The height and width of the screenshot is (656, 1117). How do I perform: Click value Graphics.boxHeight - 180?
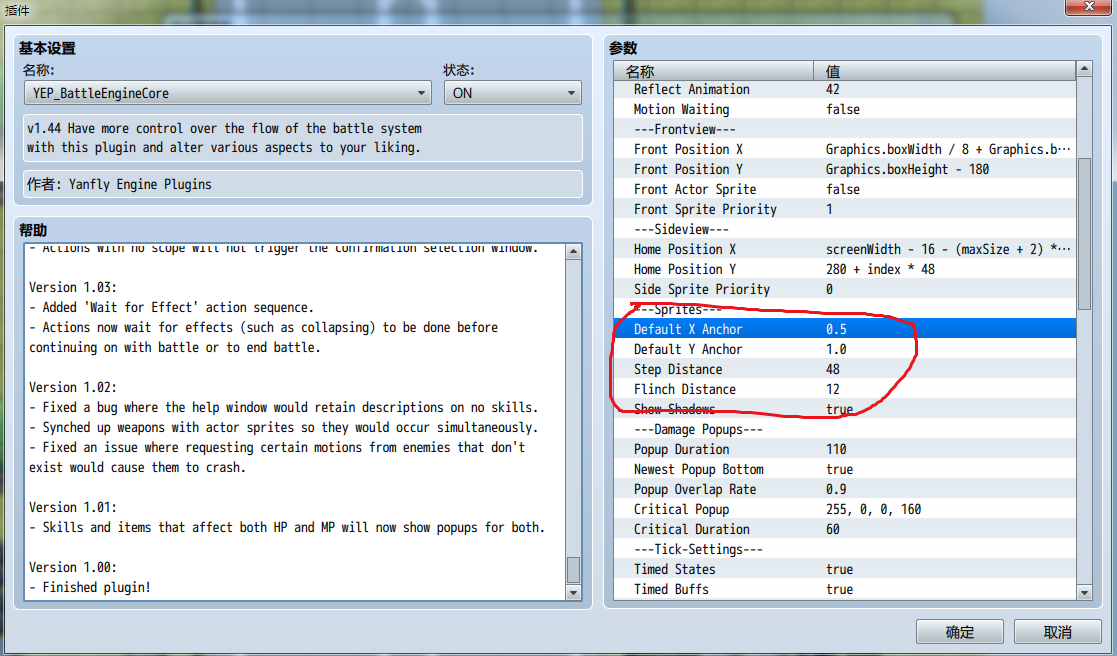pyautogui.click(x=908, y=170)
